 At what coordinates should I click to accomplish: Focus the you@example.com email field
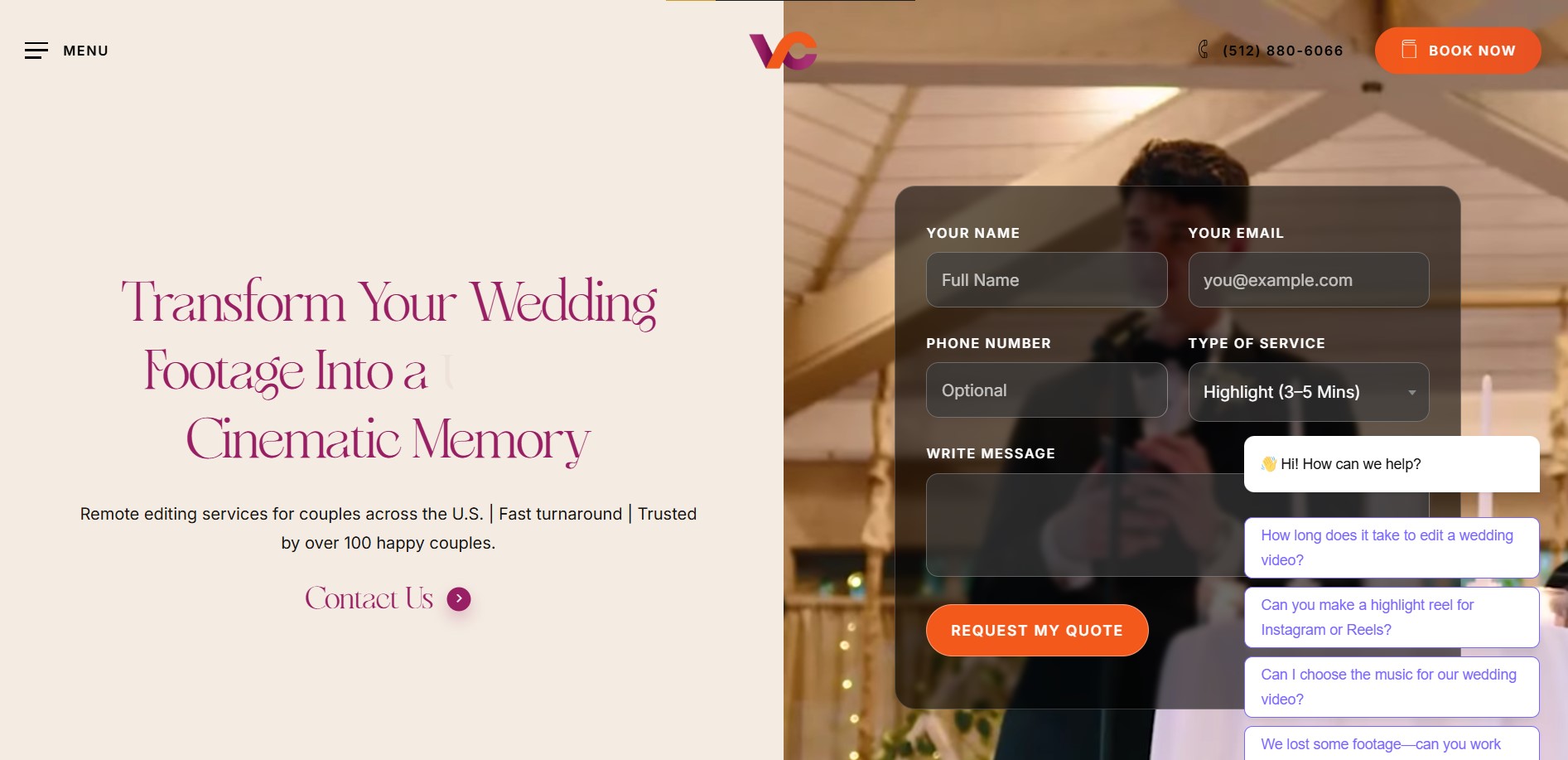1309,280
